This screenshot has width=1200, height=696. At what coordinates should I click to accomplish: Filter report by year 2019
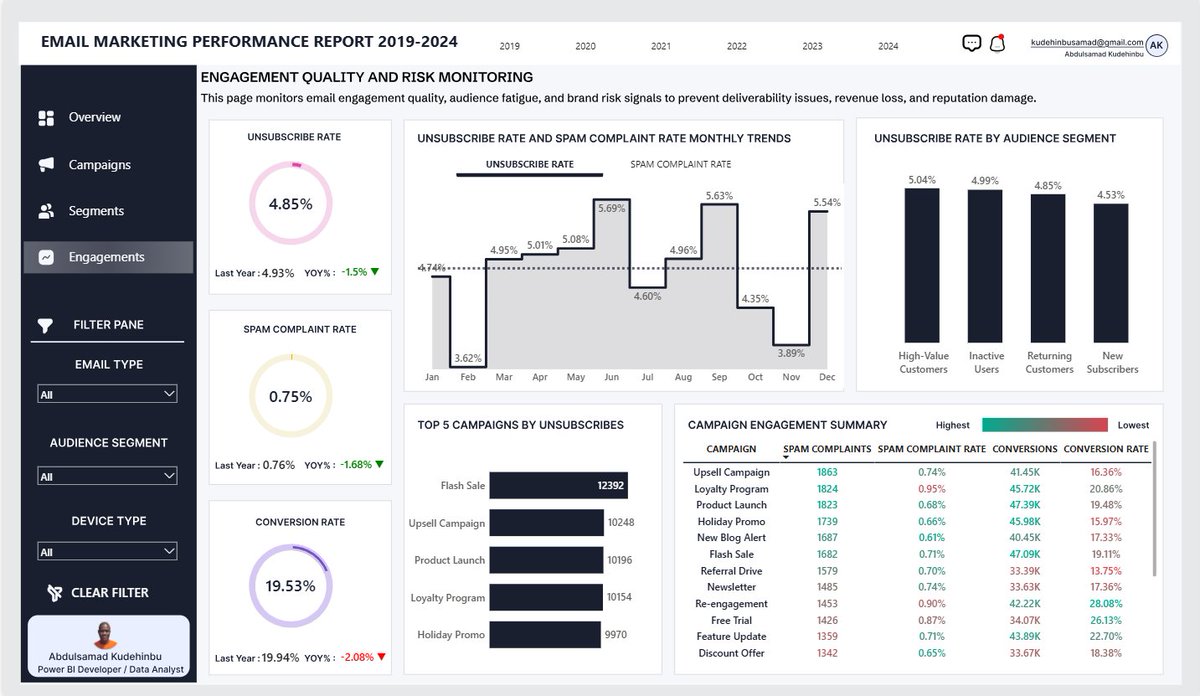tap(509, 46)
